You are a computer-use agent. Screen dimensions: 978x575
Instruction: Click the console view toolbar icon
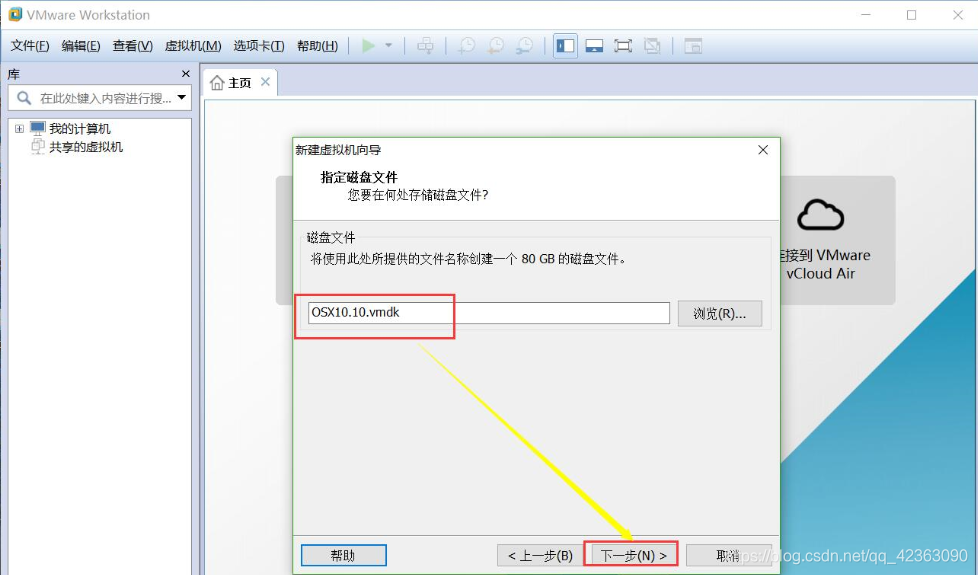[x=693, y=46]
